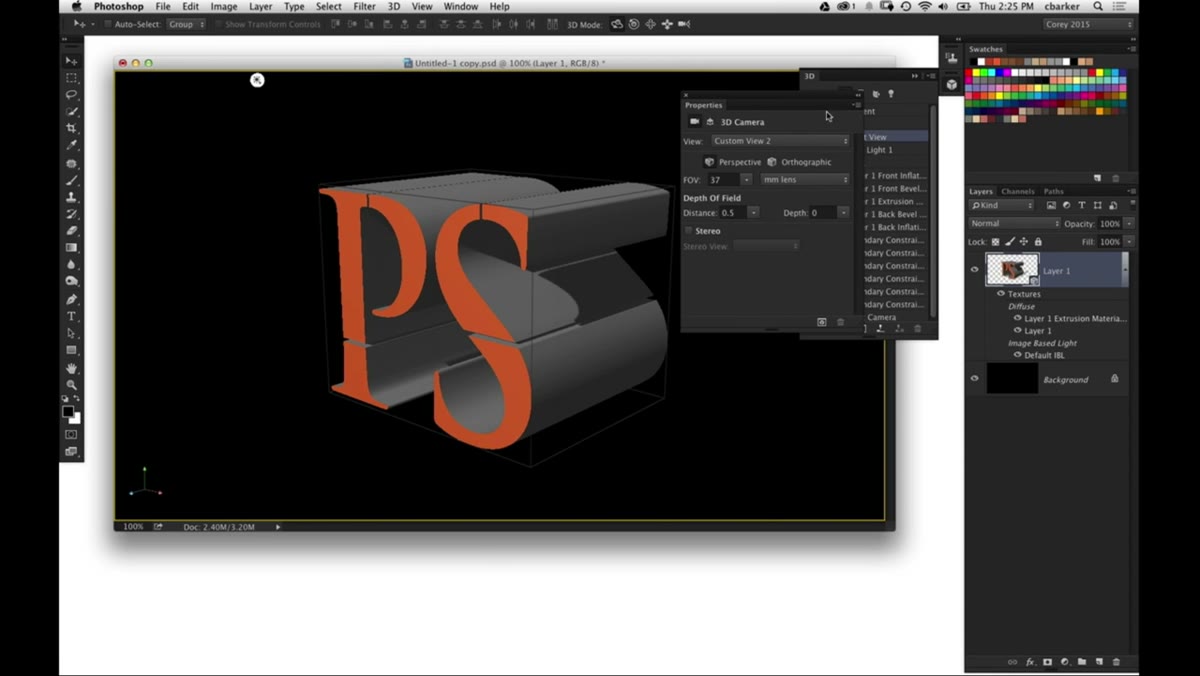Click the lights filter bulb icon in 3D panel
Screen dimensions: 1200x676
[x=890, y=94]
